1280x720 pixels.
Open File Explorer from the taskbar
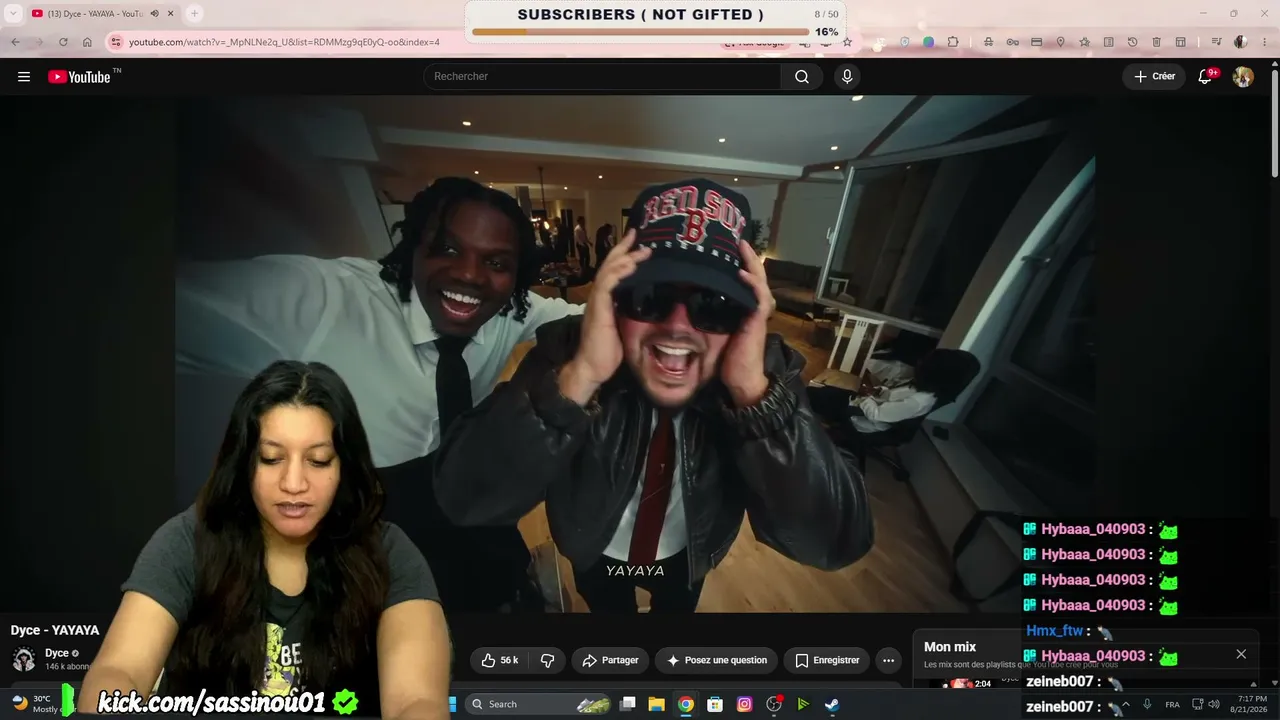pos(656,704)
